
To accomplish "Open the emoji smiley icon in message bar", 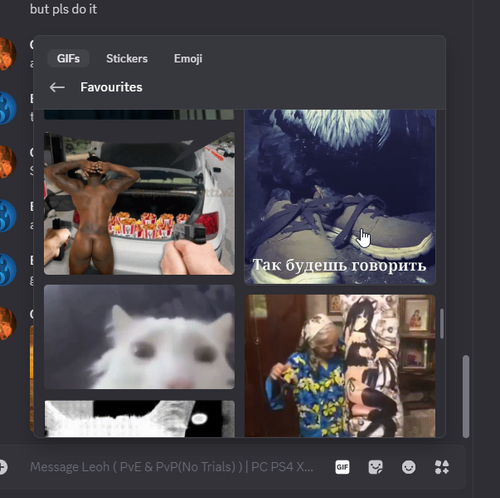I will click(409, 467).
